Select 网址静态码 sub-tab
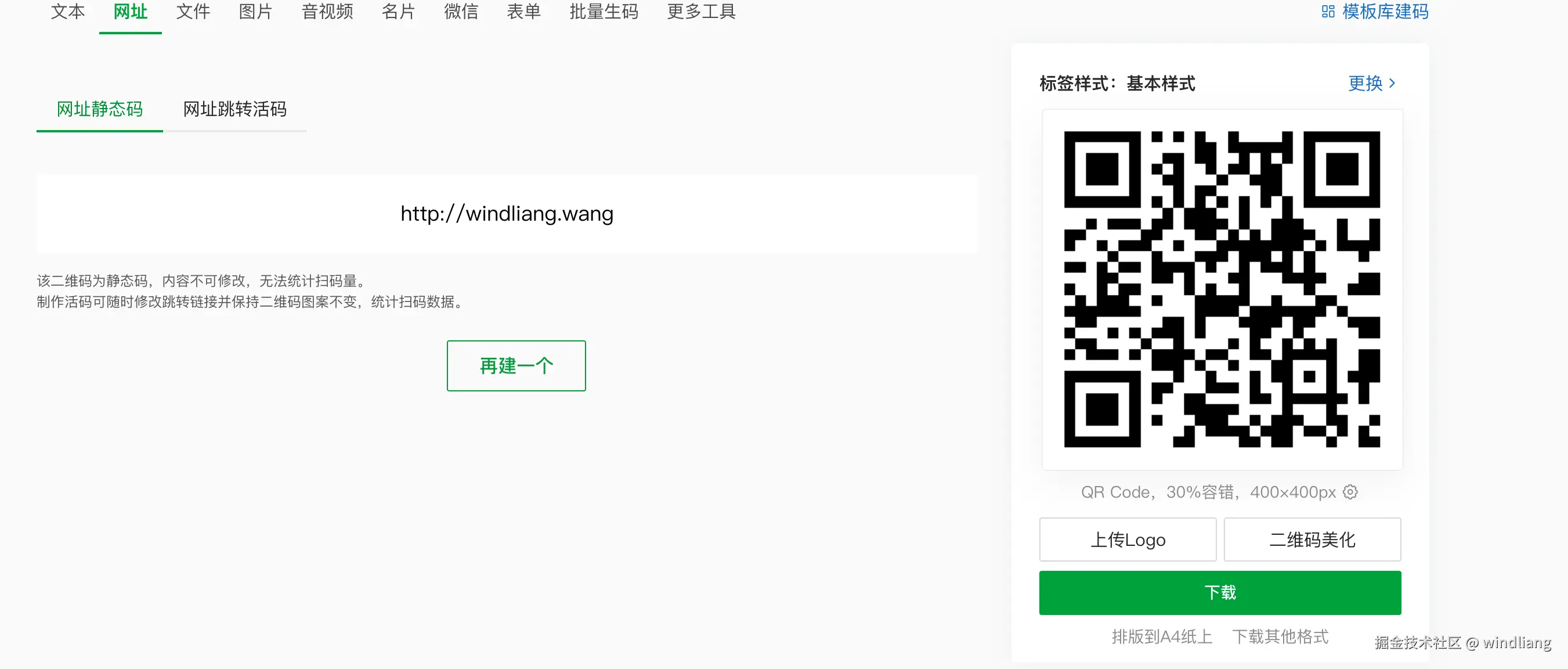This screenshot has height=669, width=1568. point(100,109)
